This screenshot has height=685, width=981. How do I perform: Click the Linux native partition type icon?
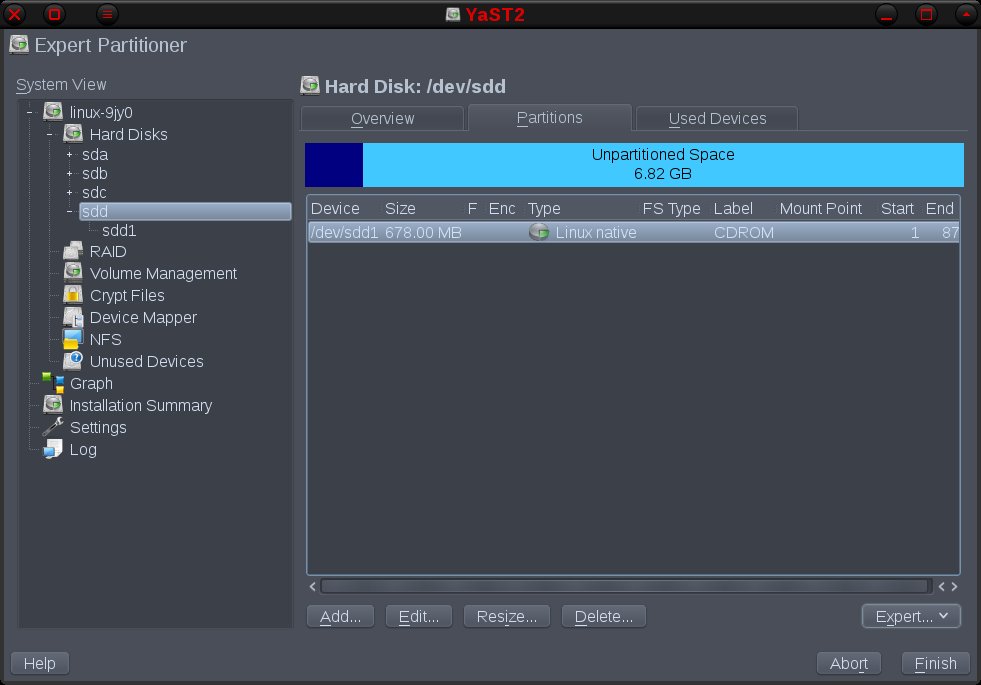[x=539, y=232]
